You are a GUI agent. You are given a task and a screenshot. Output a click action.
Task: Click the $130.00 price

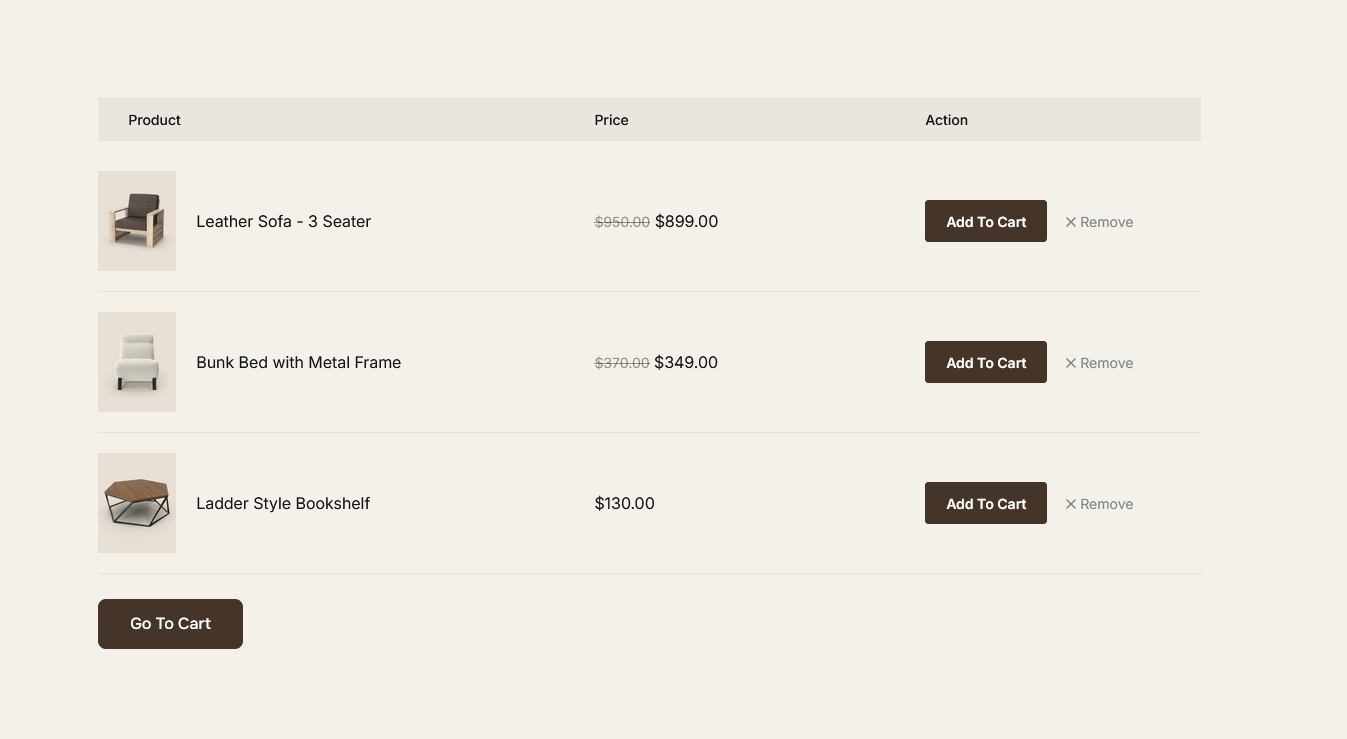click(x=624, y=503)
